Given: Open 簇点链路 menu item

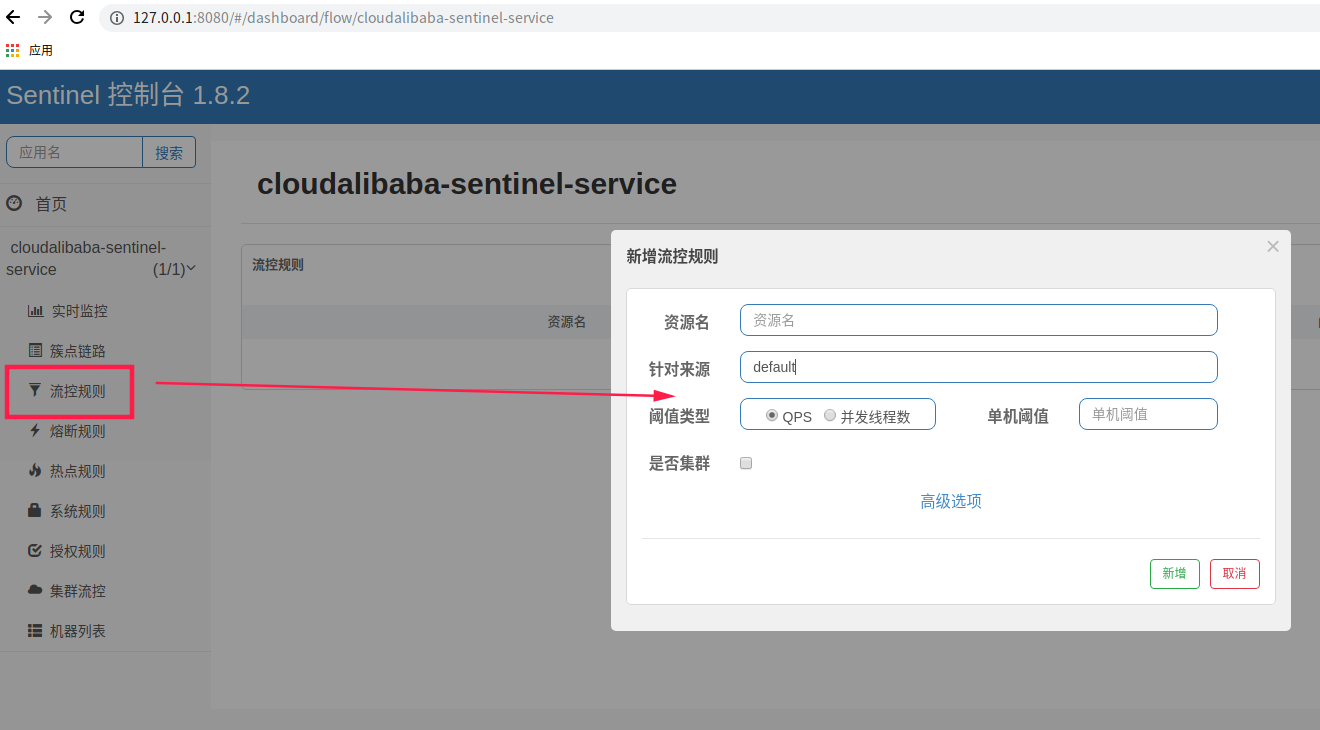Looking at the screenshot, I should [78, 351].
